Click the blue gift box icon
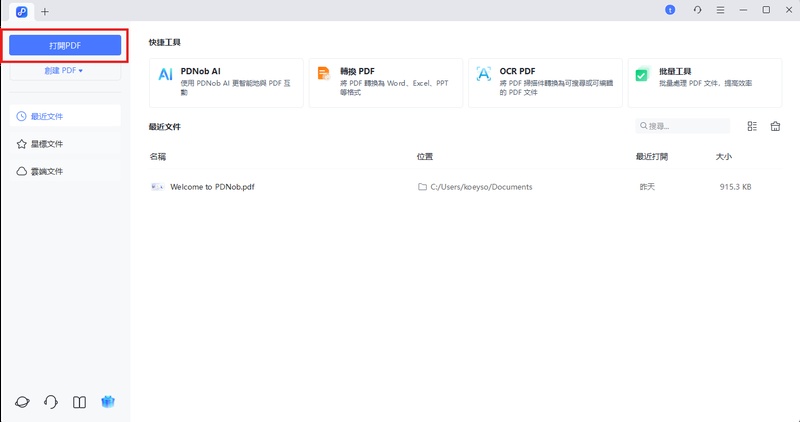This screenshot has height=422, width=800. coord(109,402)
